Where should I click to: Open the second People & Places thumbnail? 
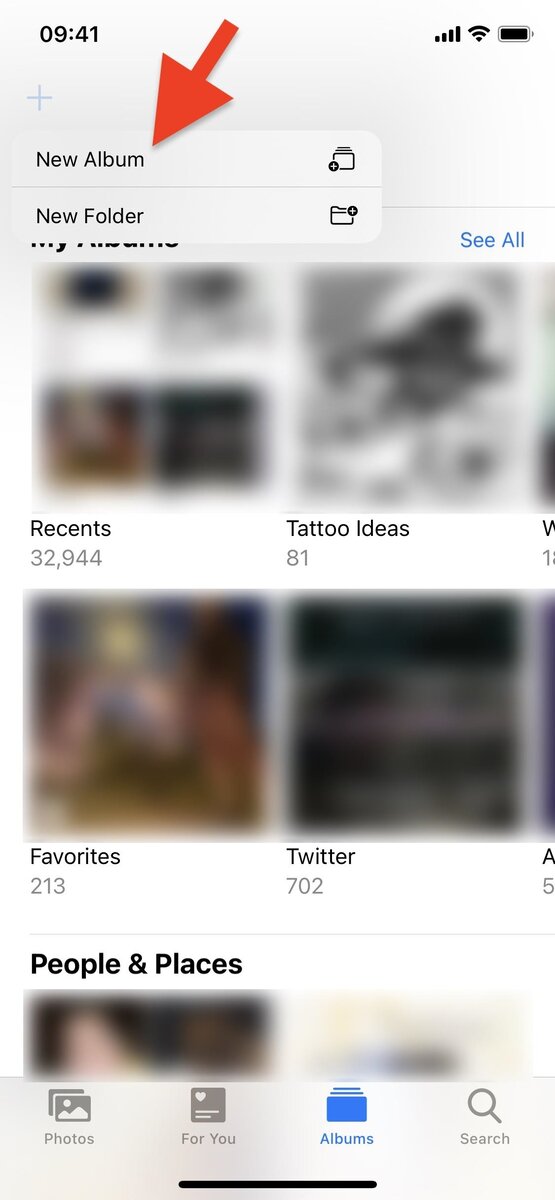(x=406, y=1036)
